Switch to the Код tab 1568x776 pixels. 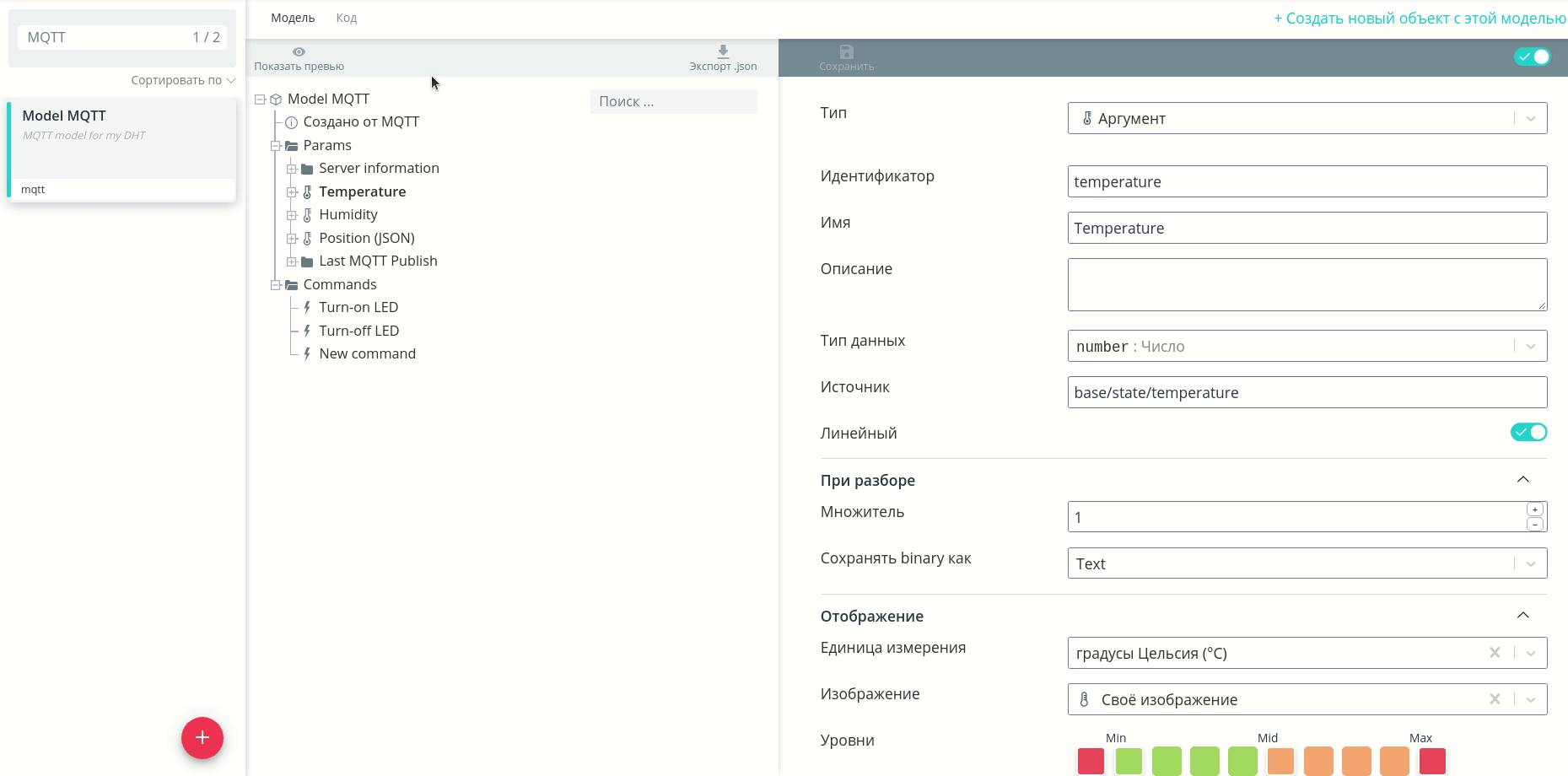347,18
